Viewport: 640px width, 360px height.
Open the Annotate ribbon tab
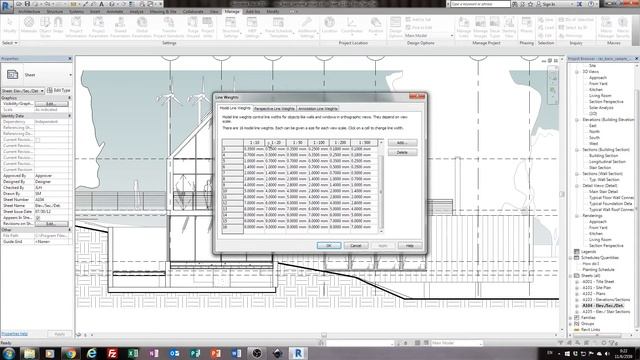pyautogui.click(x=115, y=11)
